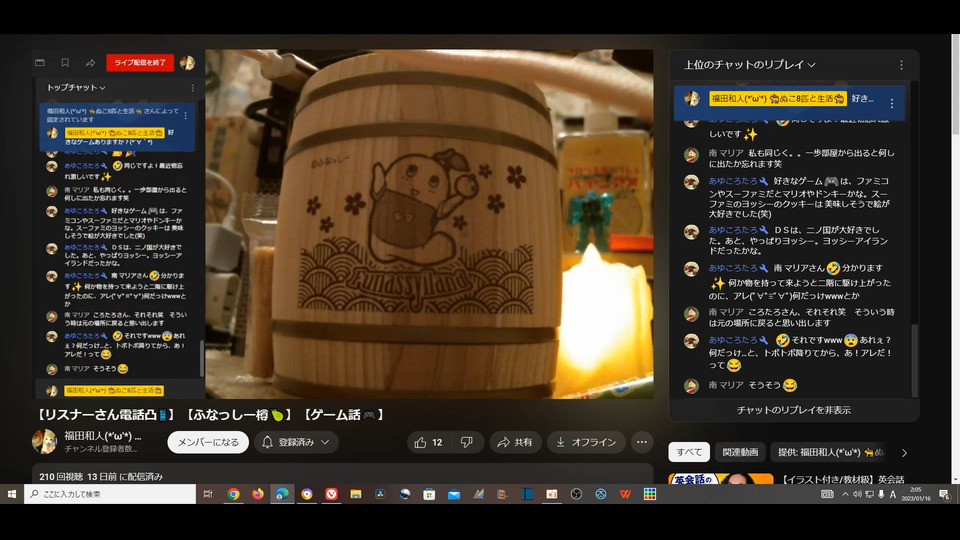Open Task View on the taskbar
Image resolution: width=960 pixels, height=540 pixels.
tap(208, 494)
